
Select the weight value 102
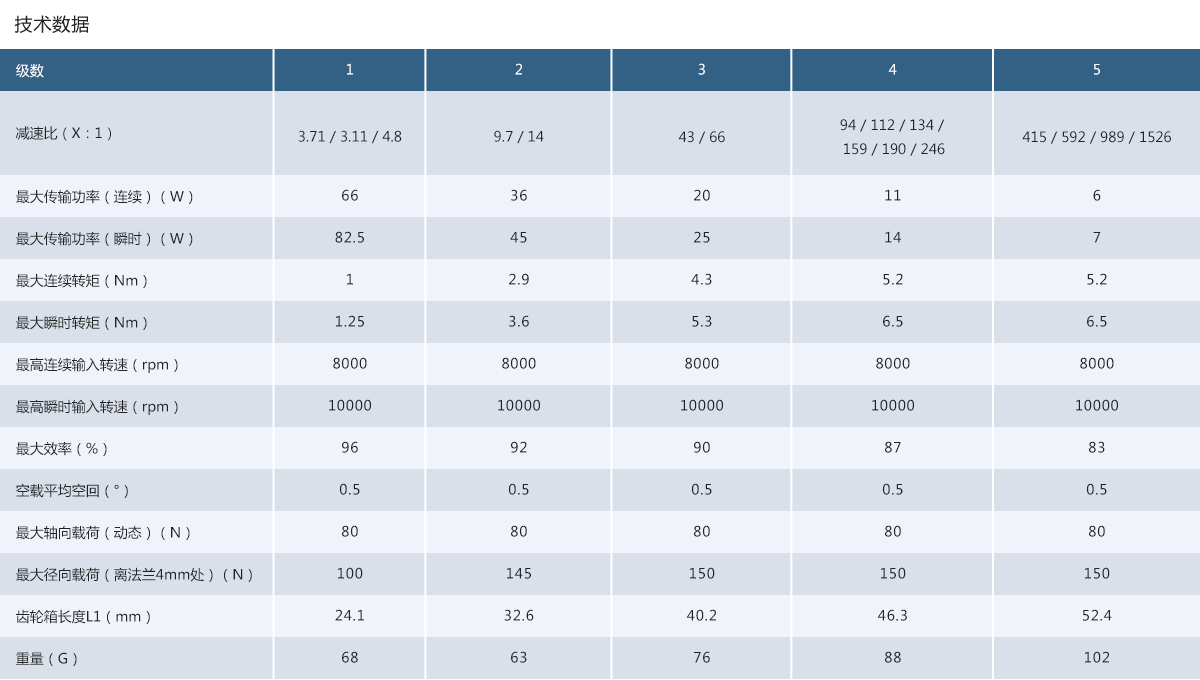1096,658
